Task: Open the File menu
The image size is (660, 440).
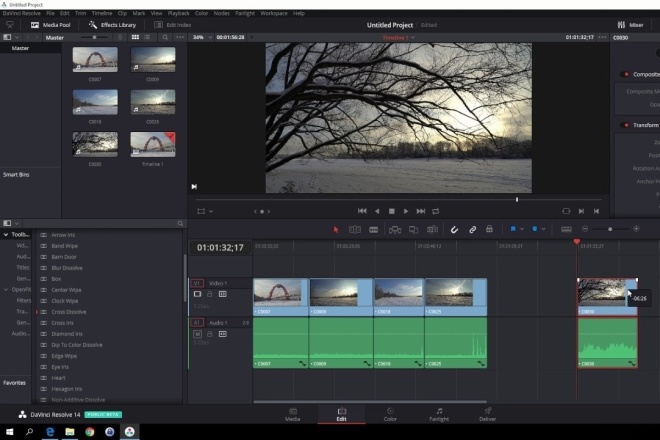Action: coord(50,13)
